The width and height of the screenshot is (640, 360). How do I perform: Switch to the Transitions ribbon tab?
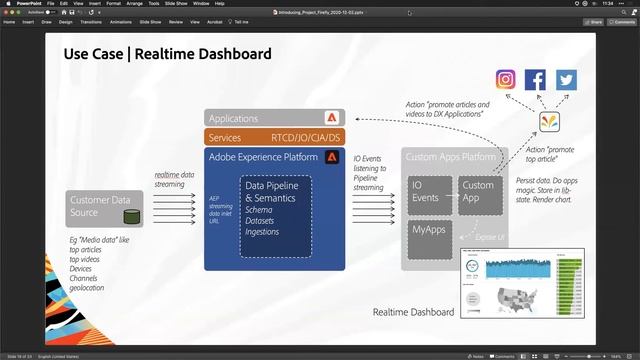coord(91,22)
